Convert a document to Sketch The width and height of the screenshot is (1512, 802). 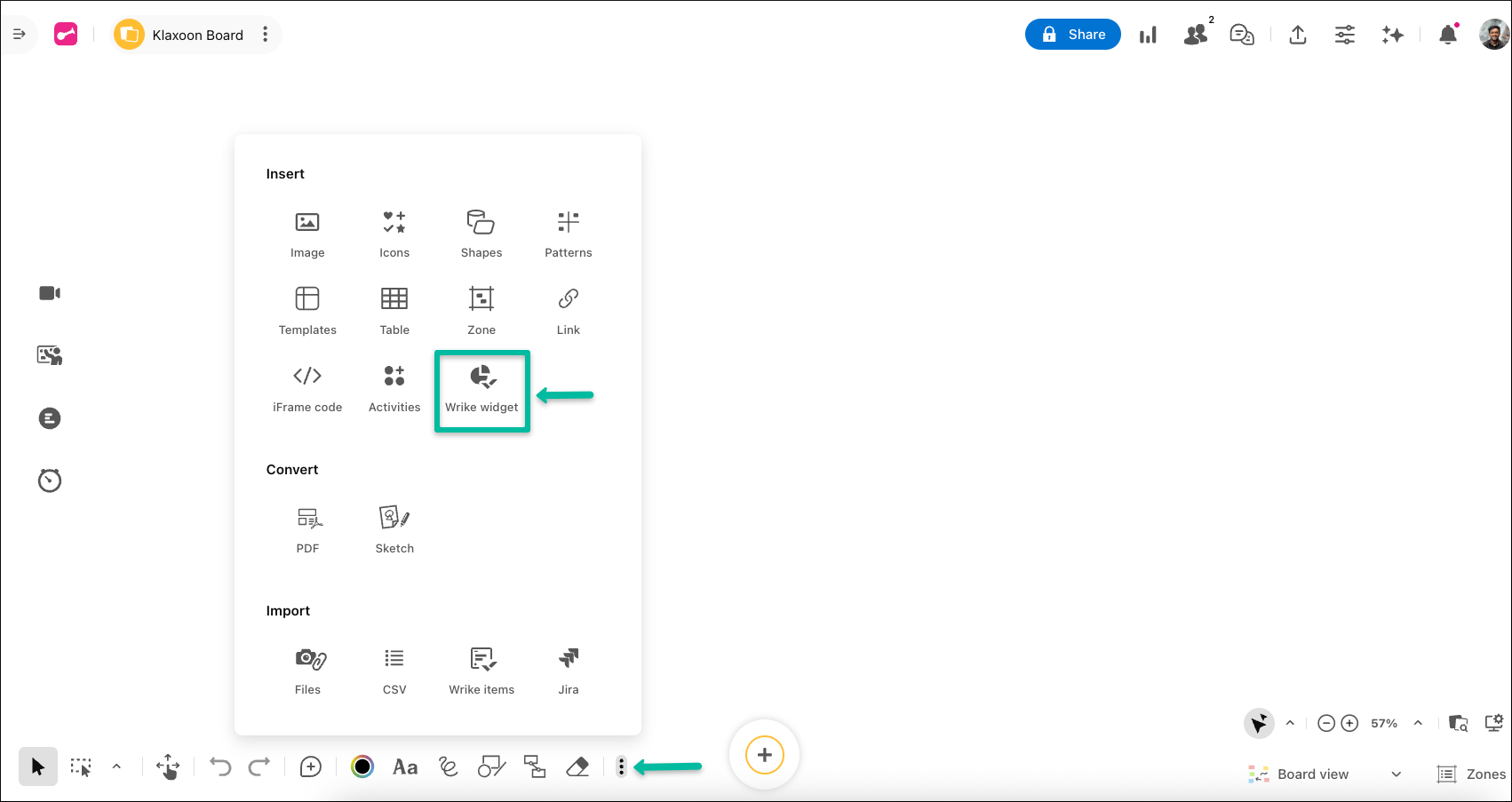(394, 528)
